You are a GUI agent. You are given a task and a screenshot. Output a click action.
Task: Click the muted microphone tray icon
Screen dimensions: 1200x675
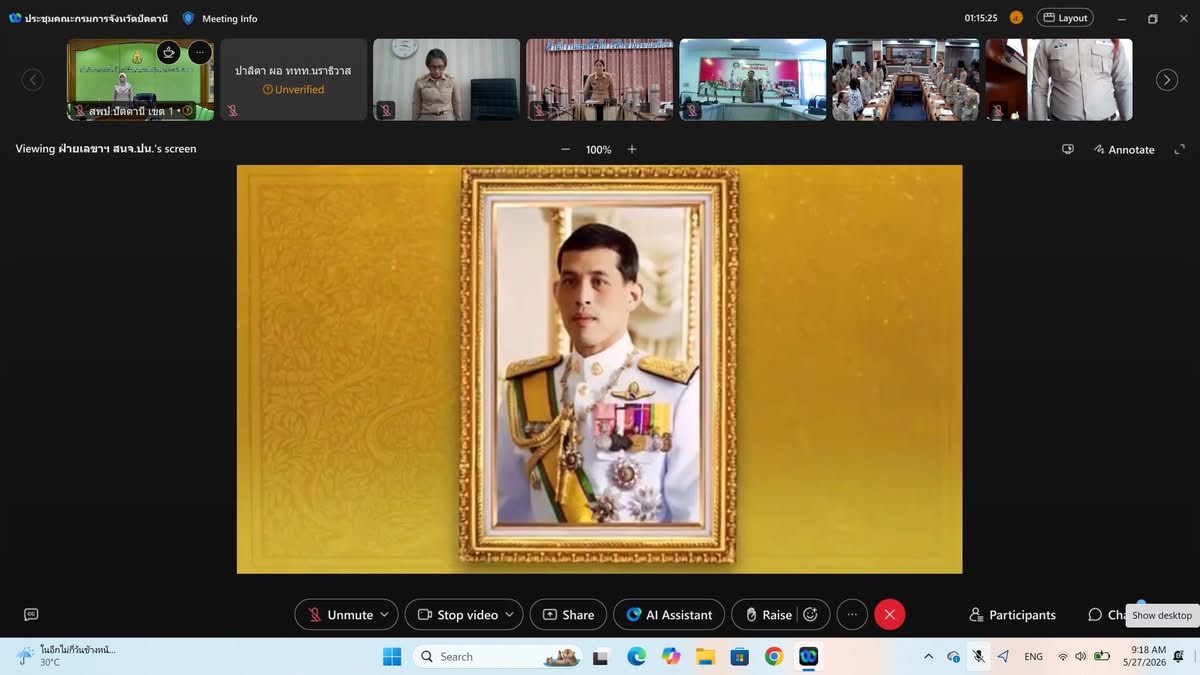(x=979, y=656)
